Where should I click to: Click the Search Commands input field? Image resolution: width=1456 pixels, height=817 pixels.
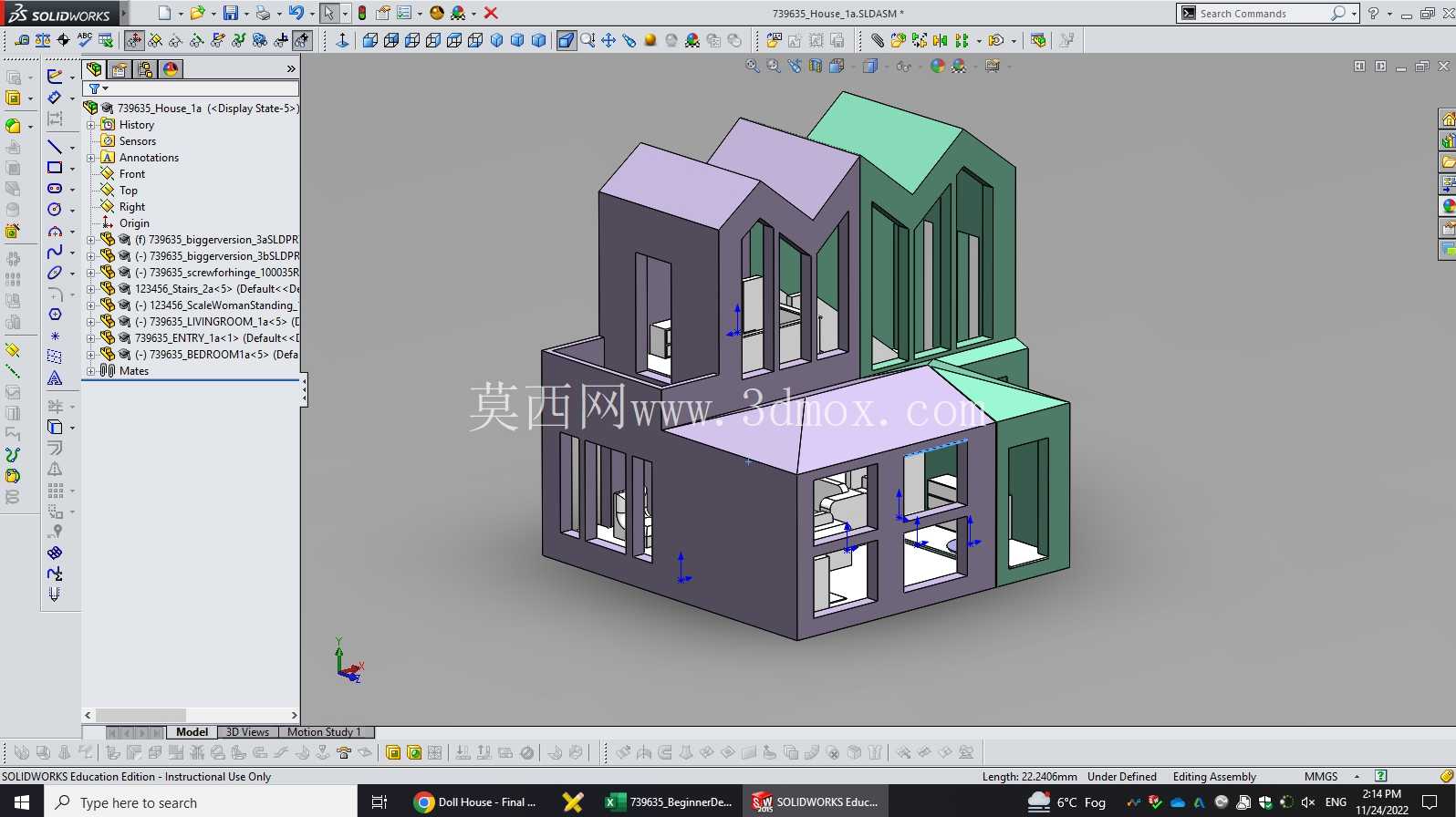[1264, 14]
